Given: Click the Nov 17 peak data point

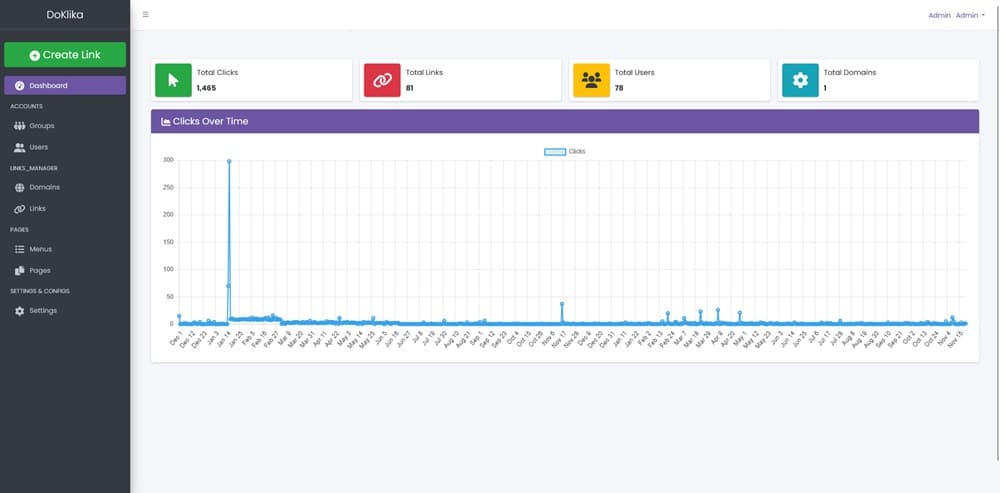Looking at the screenshot, I should pyautogui.click(x=562, y=303).
